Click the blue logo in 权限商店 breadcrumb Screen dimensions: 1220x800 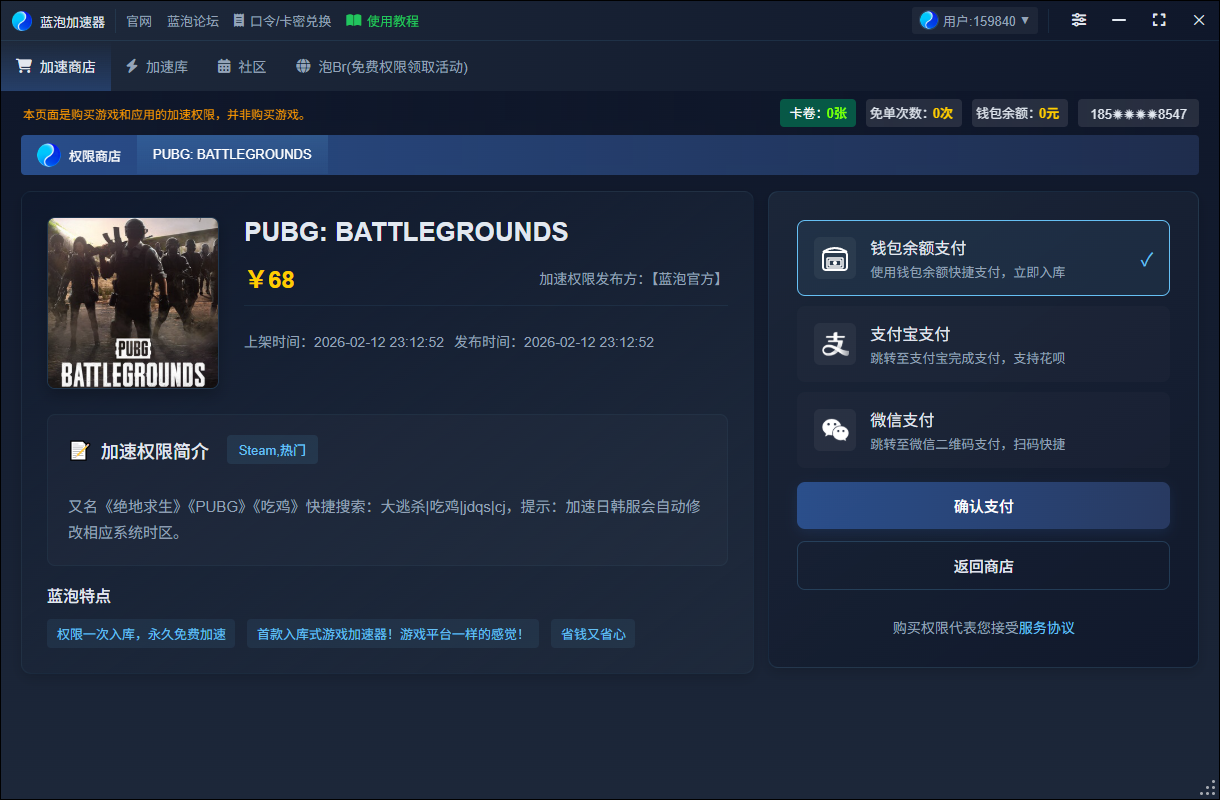click(49, 155)
